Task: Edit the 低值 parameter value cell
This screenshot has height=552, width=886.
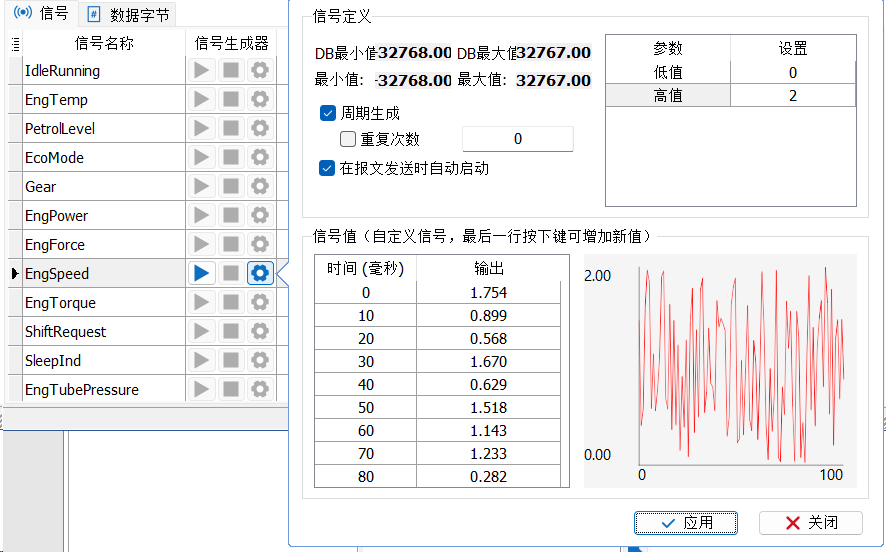Action: pyautogui.click(x=793, y=72)
